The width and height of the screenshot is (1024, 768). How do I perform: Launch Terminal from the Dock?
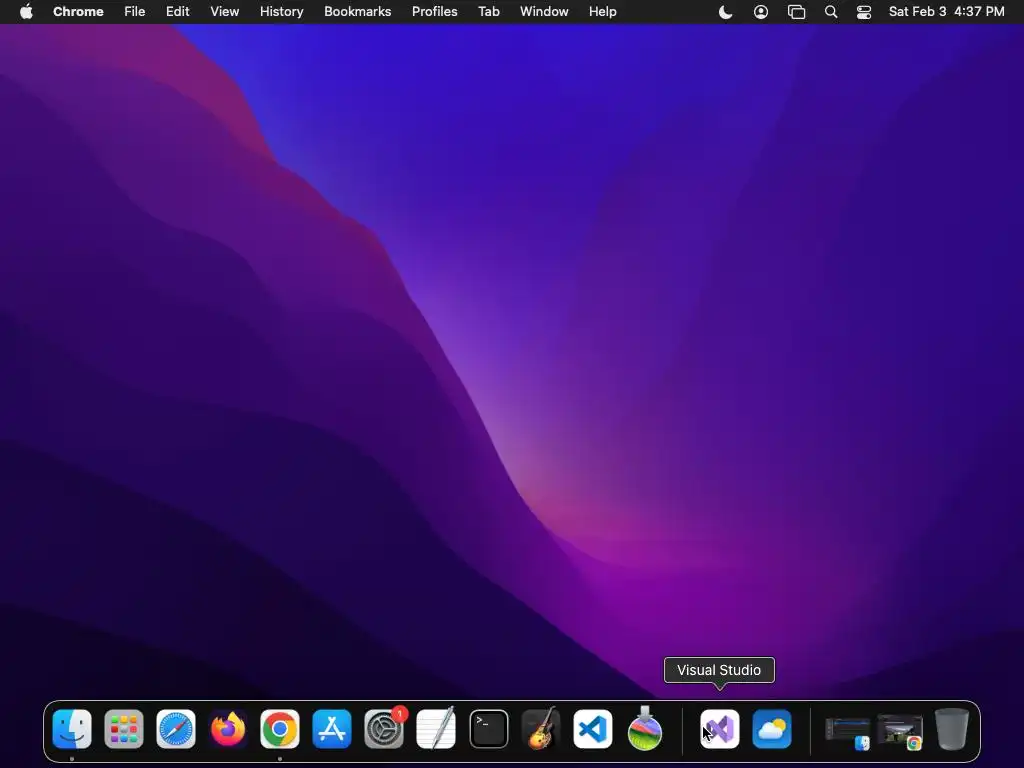click(488, 729)
